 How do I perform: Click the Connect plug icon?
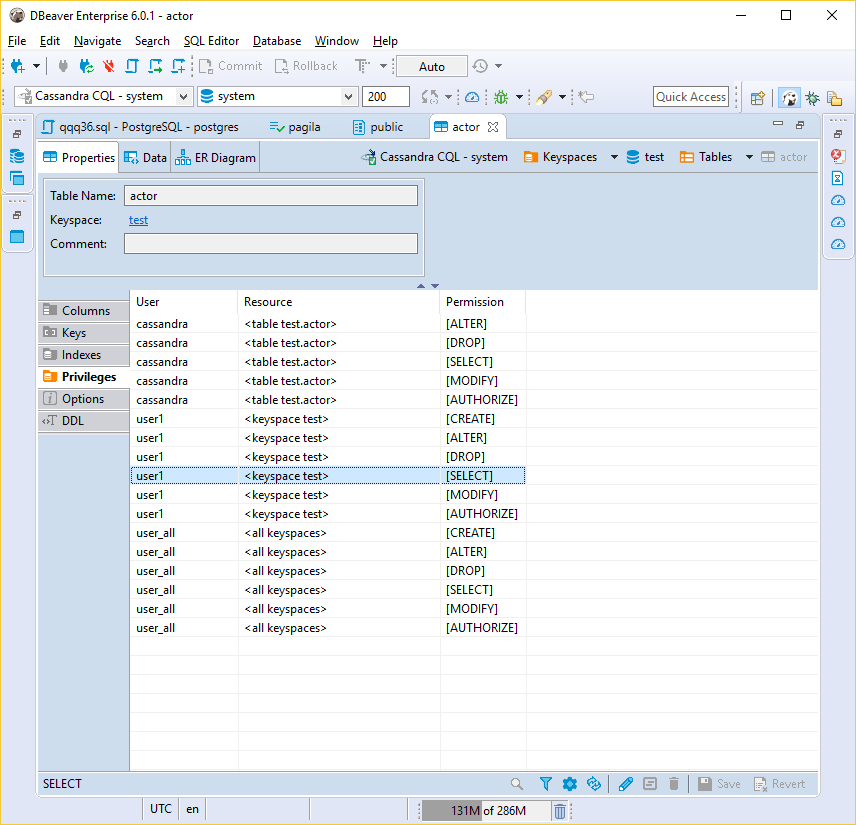pyautogui.click(x=63, y=66)
